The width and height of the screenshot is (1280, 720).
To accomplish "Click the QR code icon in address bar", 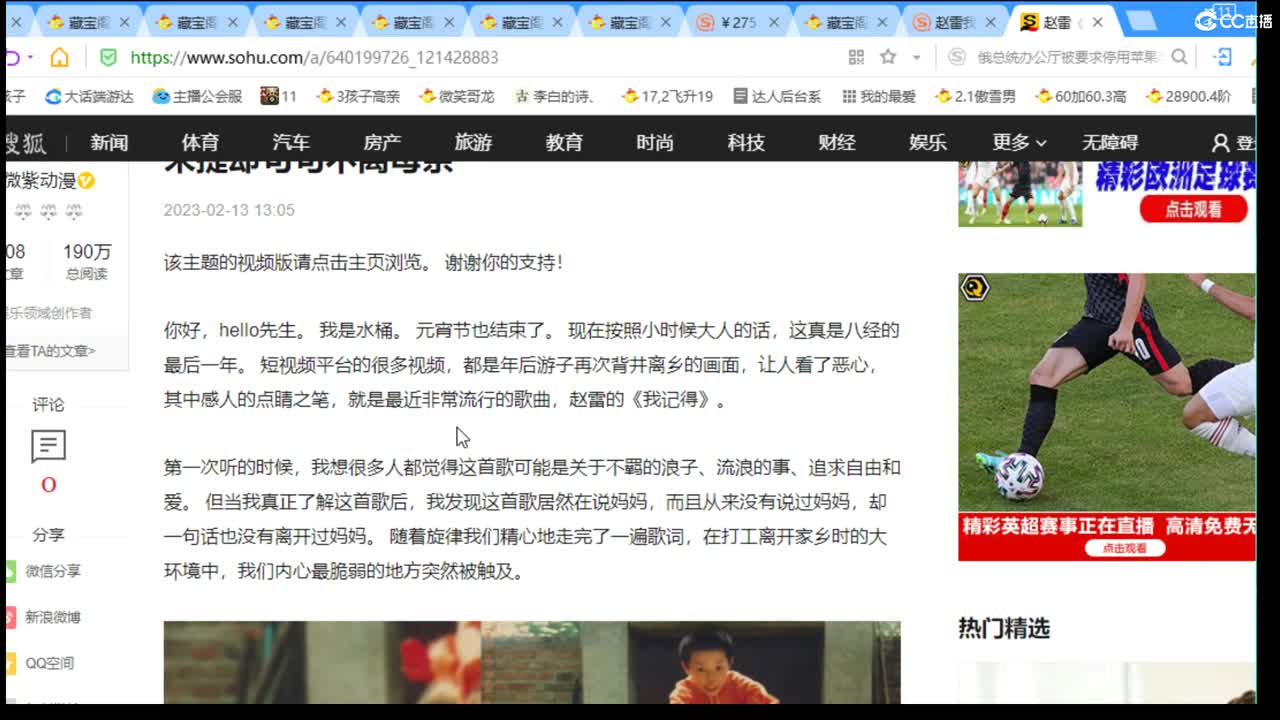I will pyautogui.click(x=856, y=57).
